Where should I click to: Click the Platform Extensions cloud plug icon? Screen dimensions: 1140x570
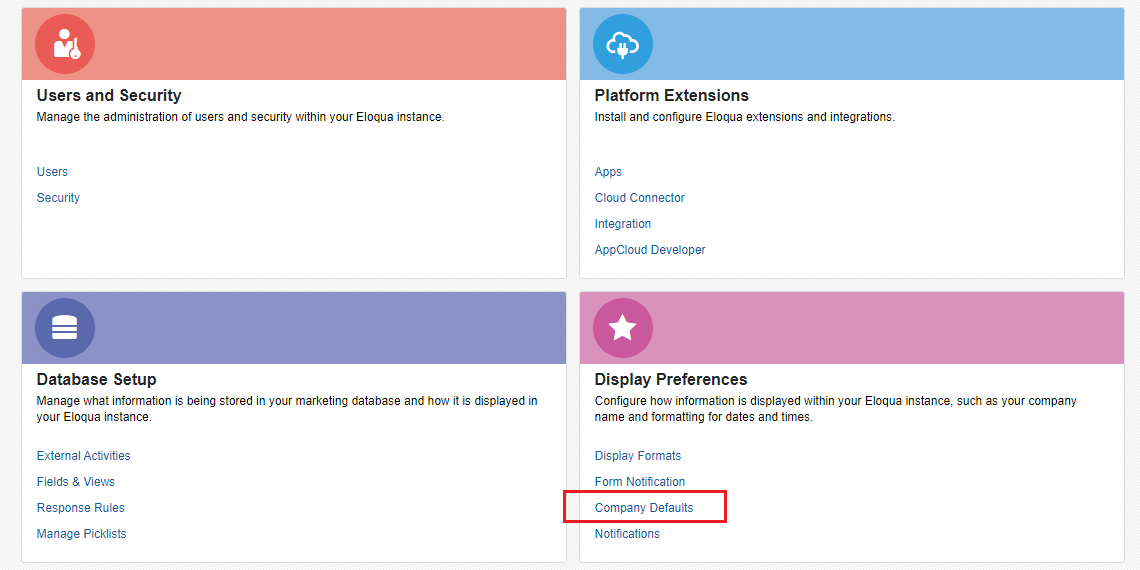point(623,44)
